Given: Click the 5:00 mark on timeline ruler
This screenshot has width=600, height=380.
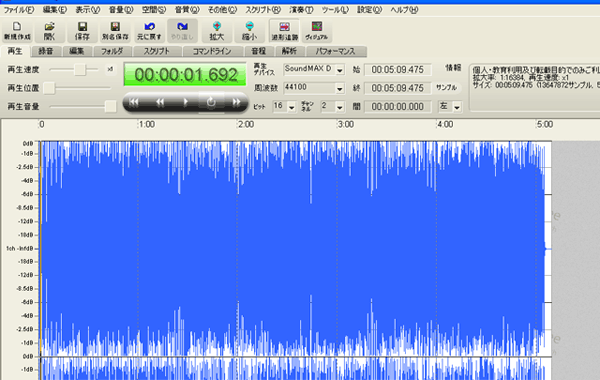Looking at the screenshot, I should (545, 124).
